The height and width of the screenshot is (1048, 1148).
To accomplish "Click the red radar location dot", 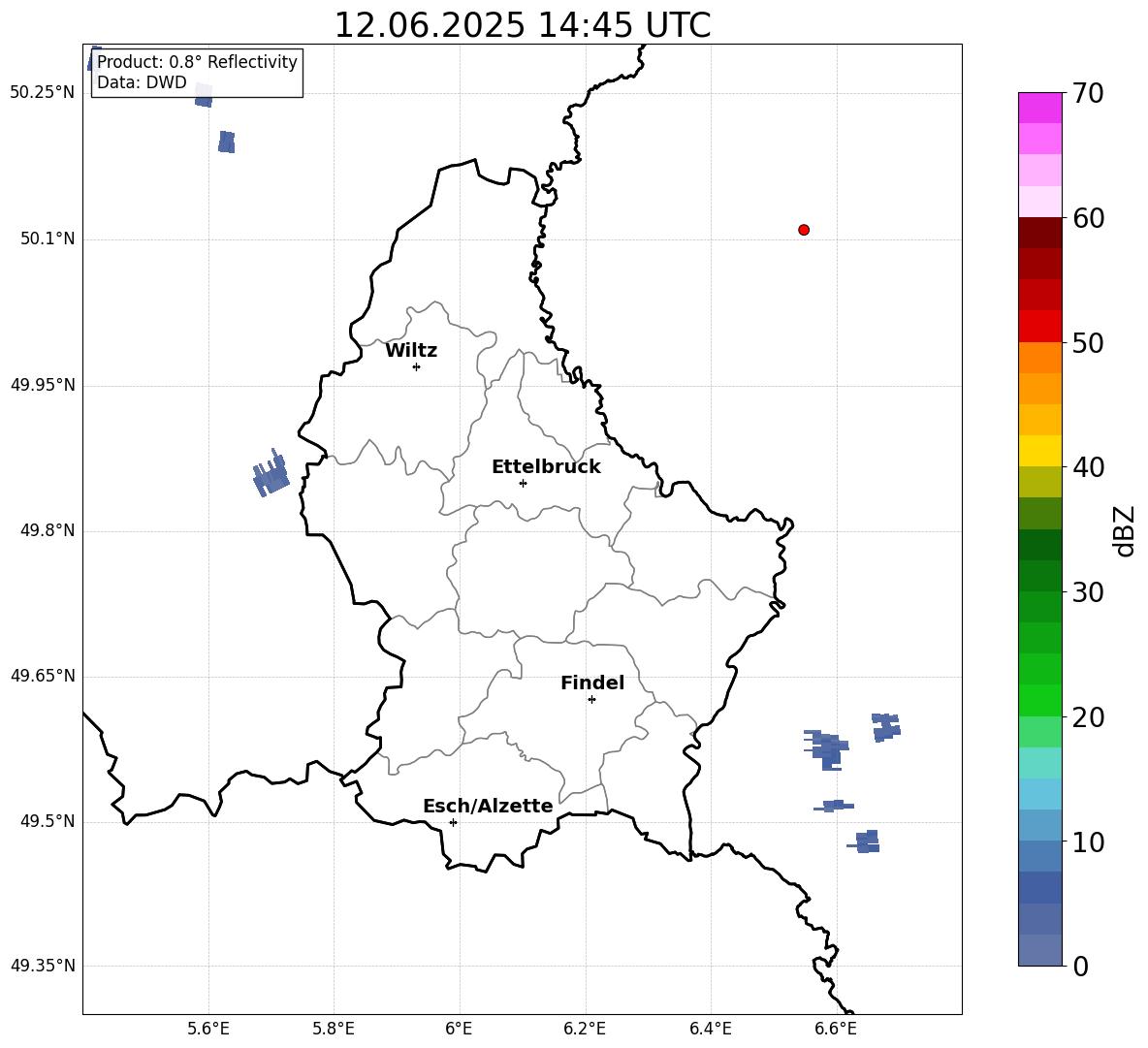I will [x=804, y=230].
